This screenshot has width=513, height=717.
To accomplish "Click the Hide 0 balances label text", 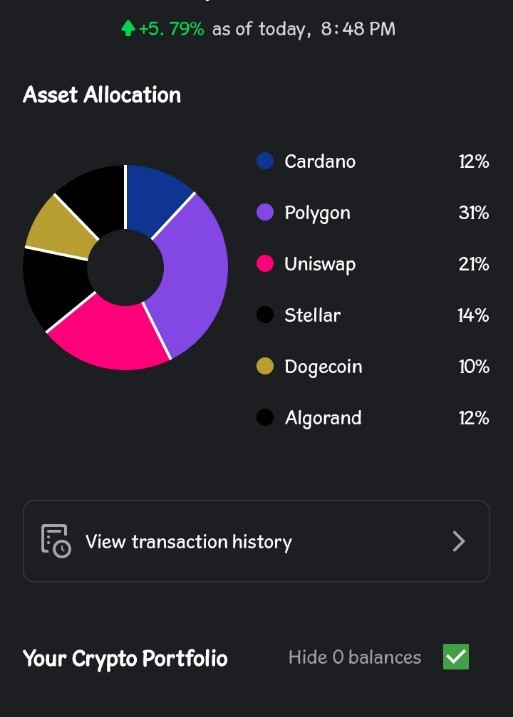I will [x=355, y=657].
